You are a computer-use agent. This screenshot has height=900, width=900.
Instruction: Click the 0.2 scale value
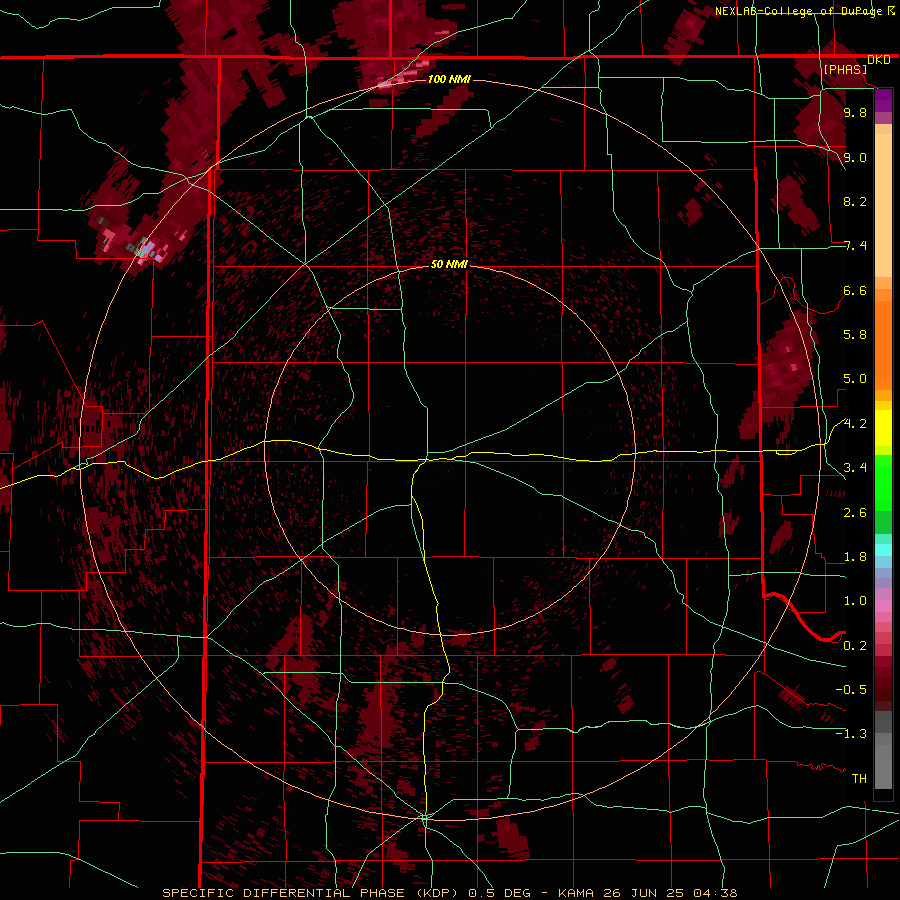[855, 646]
